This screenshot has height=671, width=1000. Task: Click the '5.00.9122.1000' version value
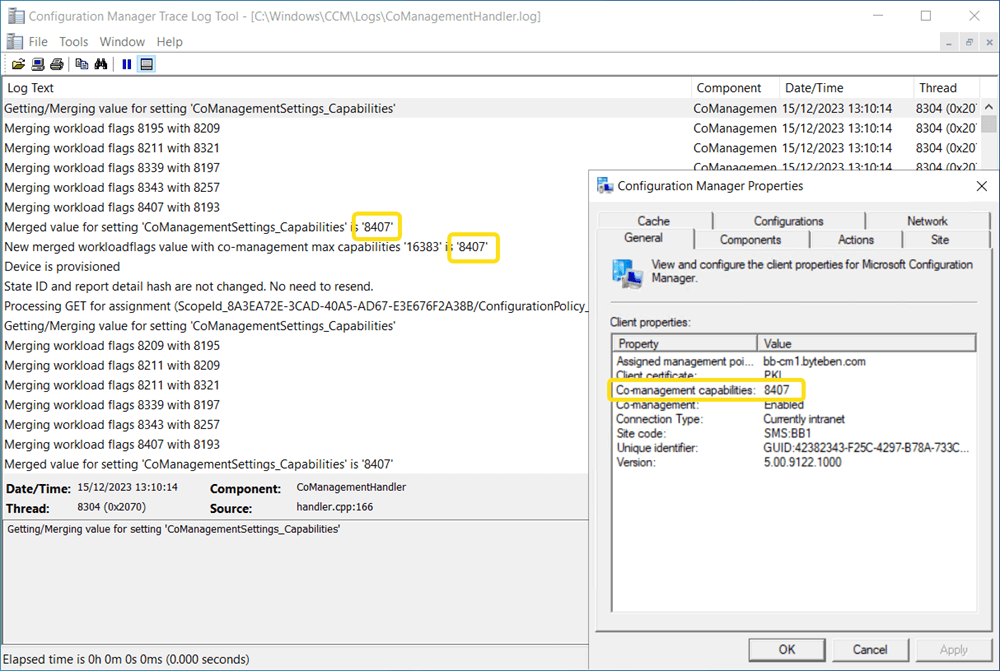coord(802,462)
